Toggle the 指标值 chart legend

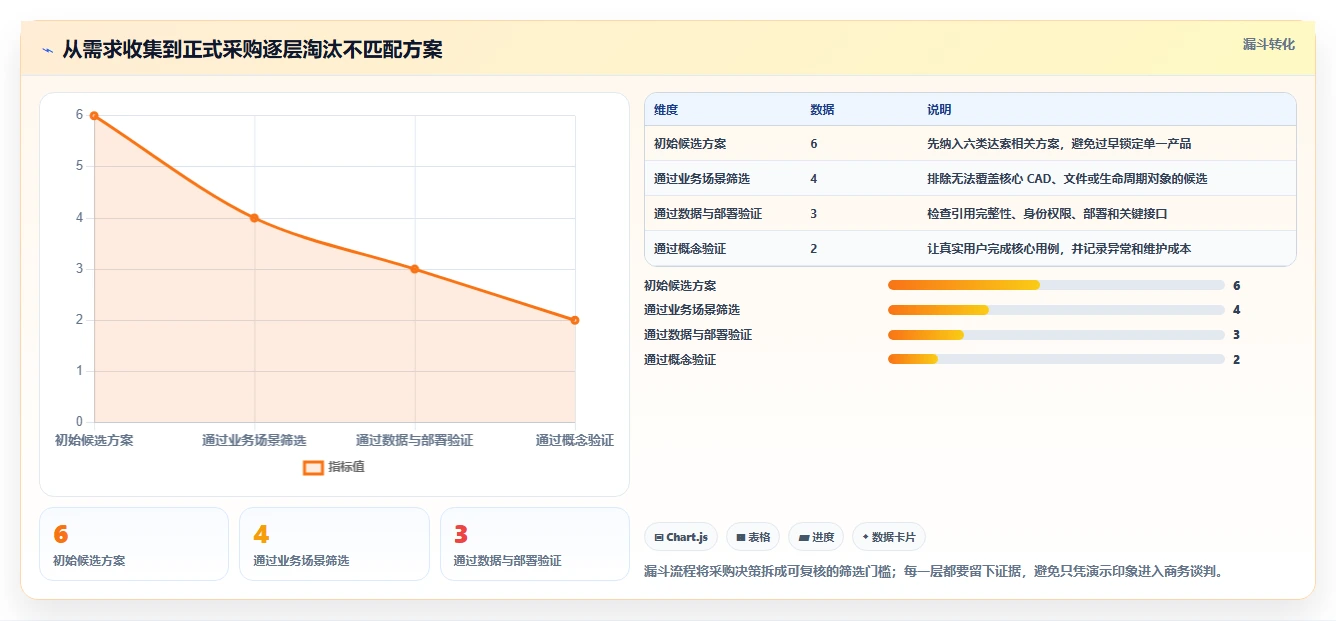334,467
